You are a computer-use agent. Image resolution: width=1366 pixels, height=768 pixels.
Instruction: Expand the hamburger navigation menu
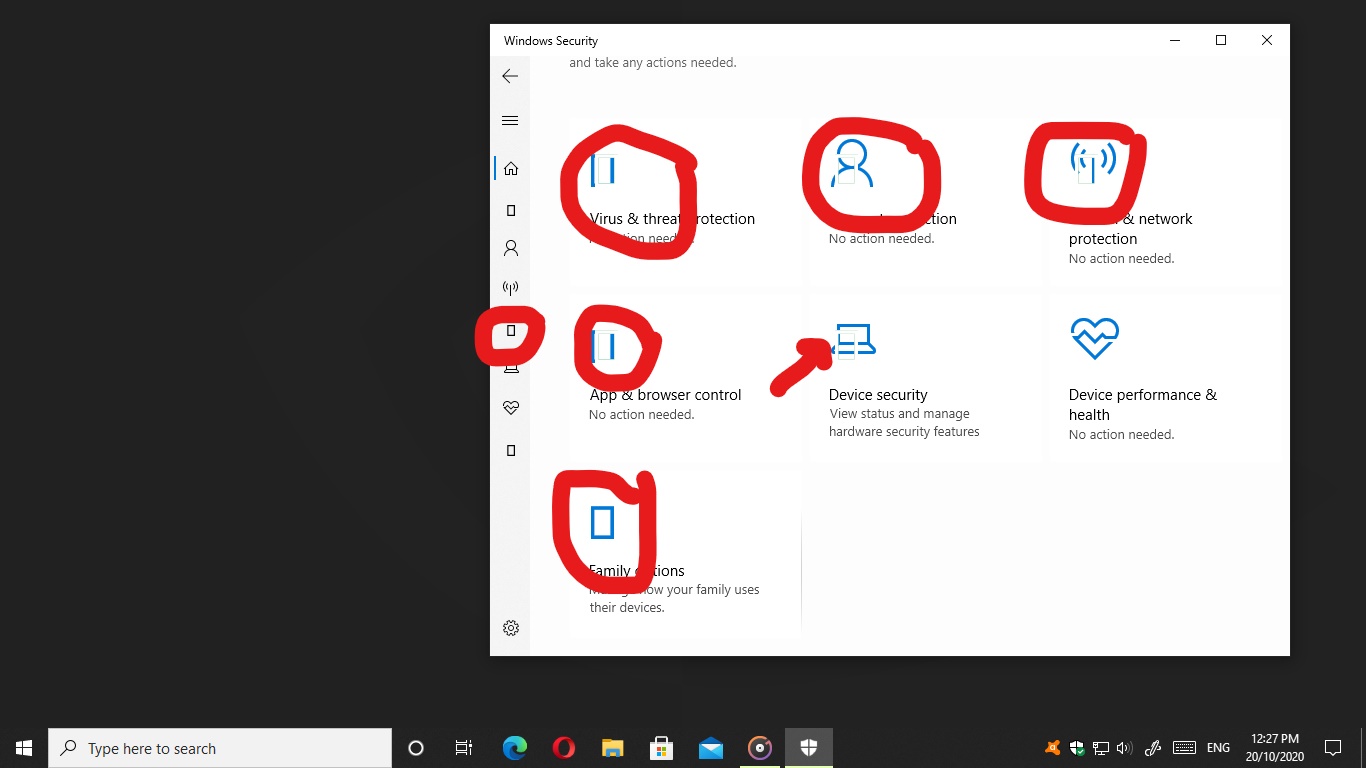tap(510, 120)
